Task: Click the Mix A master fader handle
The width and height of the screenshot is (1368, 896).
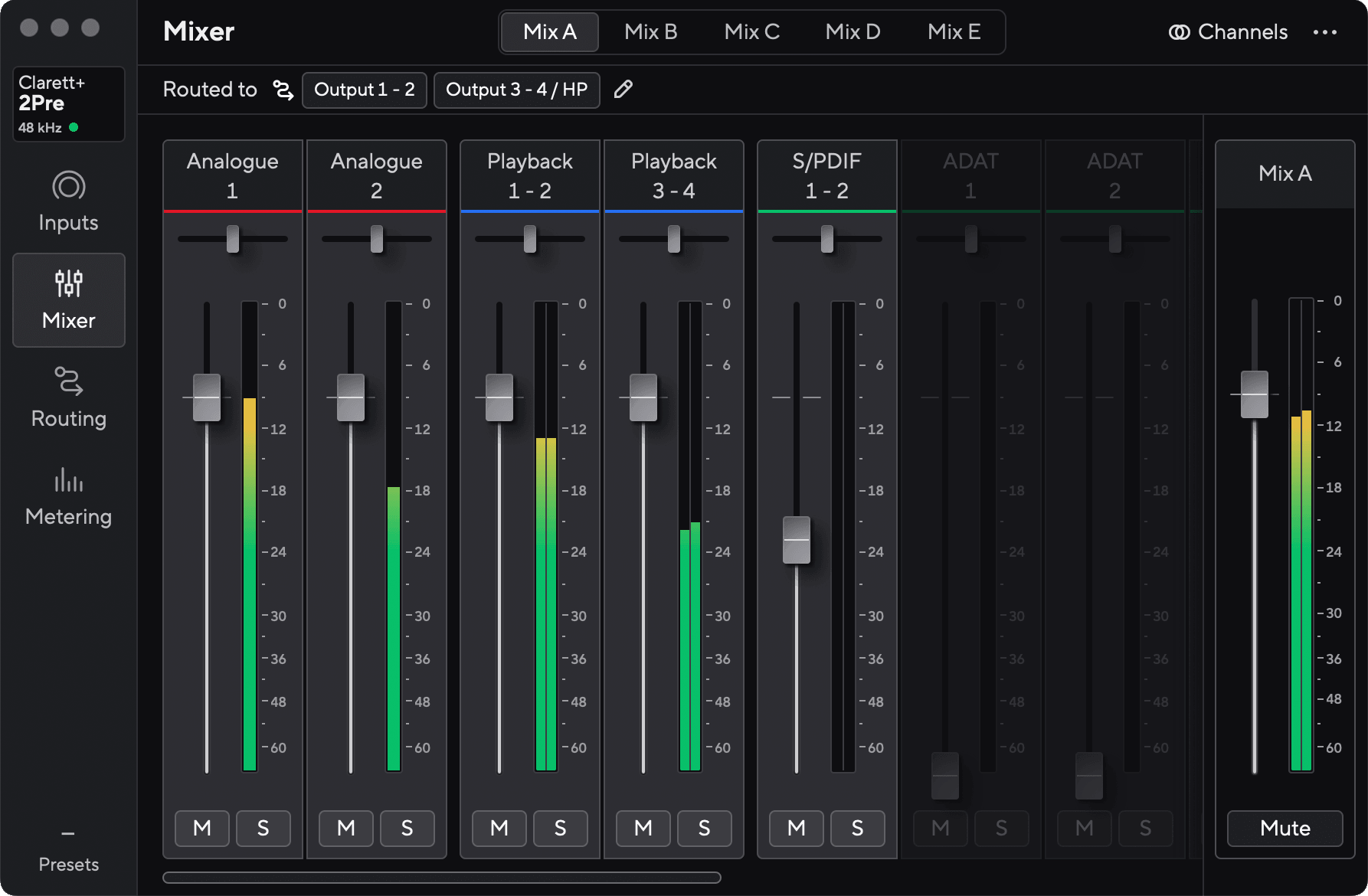Action: point(1255,394)
